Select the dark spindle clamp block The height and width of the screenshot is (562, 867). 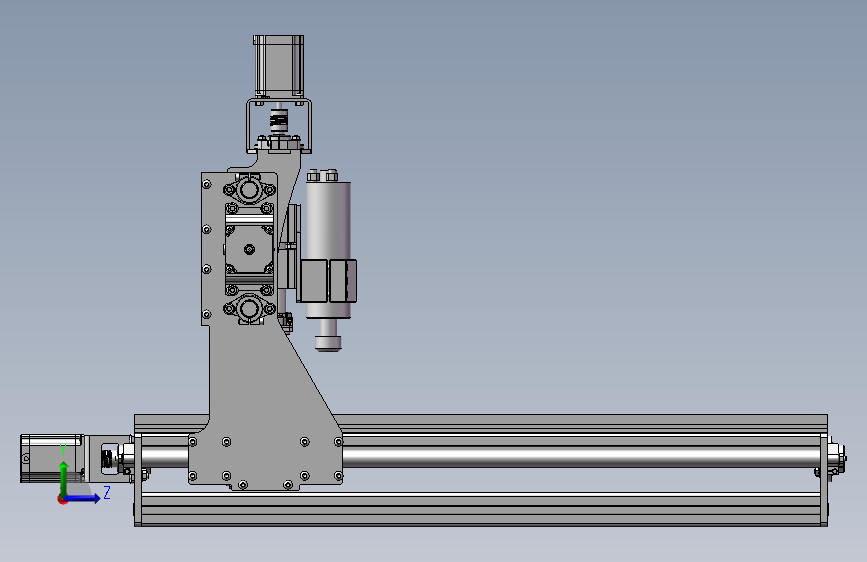(326, 281)
